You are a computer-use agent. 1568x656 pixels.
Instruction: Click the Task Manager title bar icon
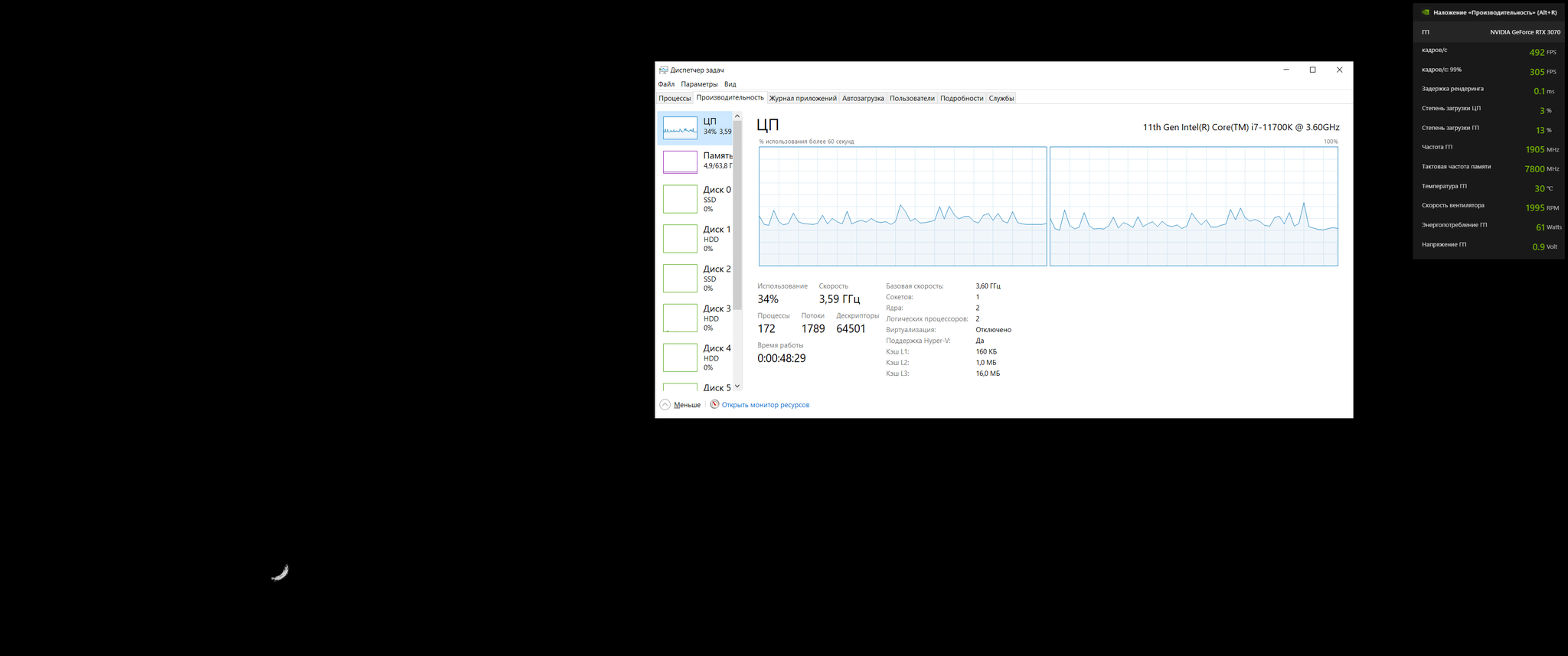click(x=663, y=70)
